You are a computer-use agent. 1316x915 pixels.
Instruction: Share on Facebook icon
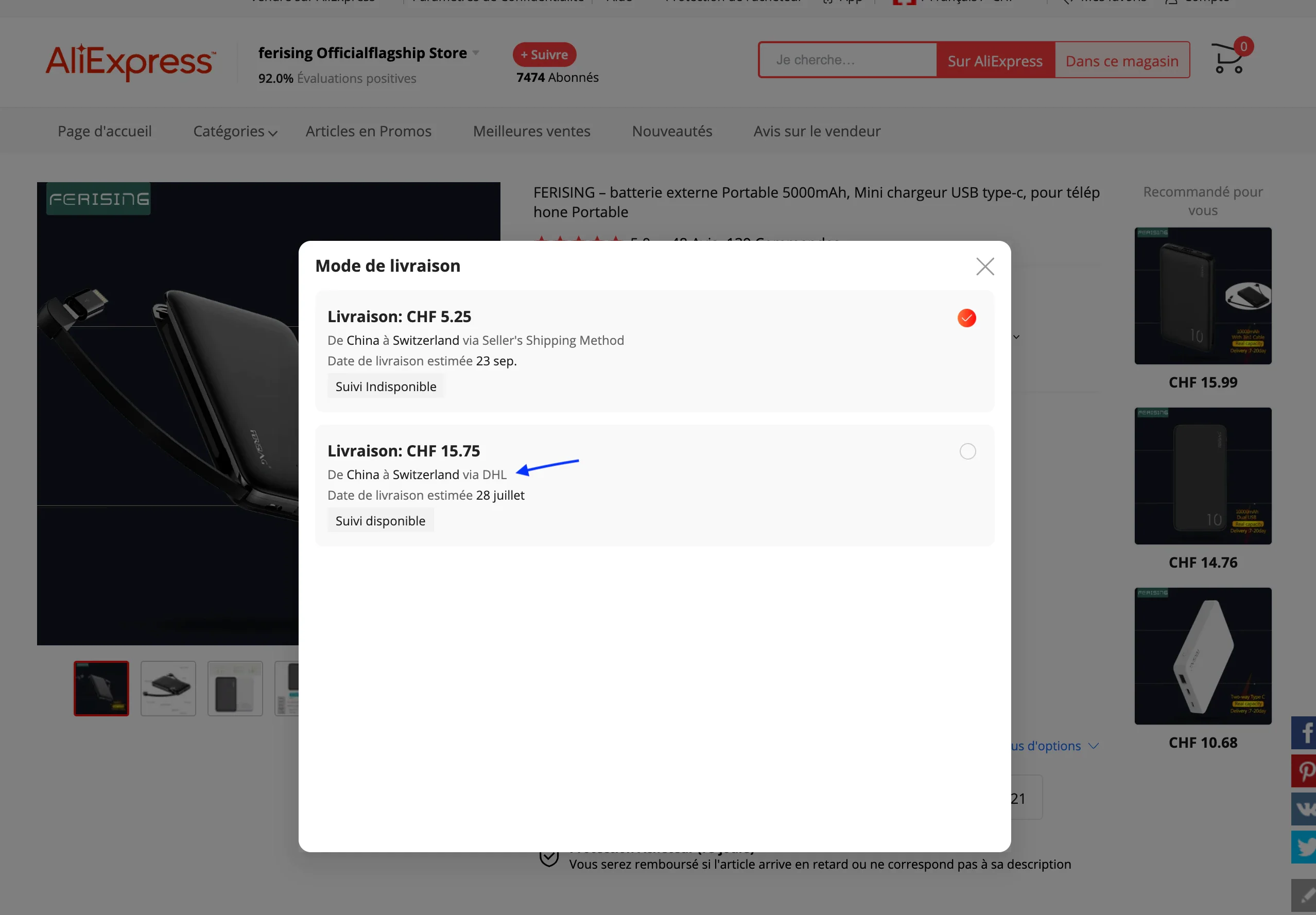tap(1304, 732)
